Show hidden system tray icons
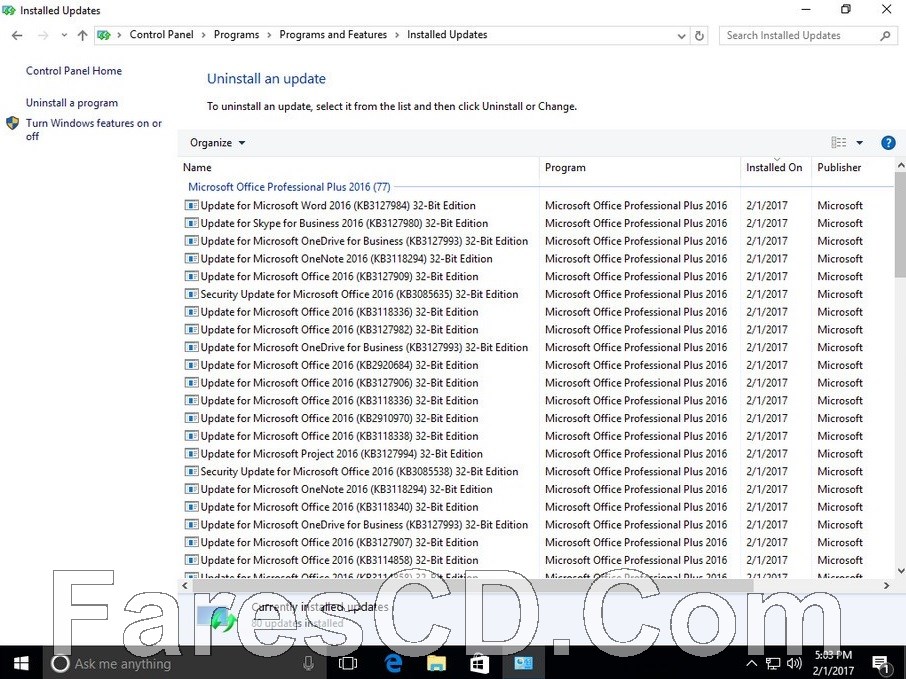This screenshot has height=679, width=906. tap(751, 663)
